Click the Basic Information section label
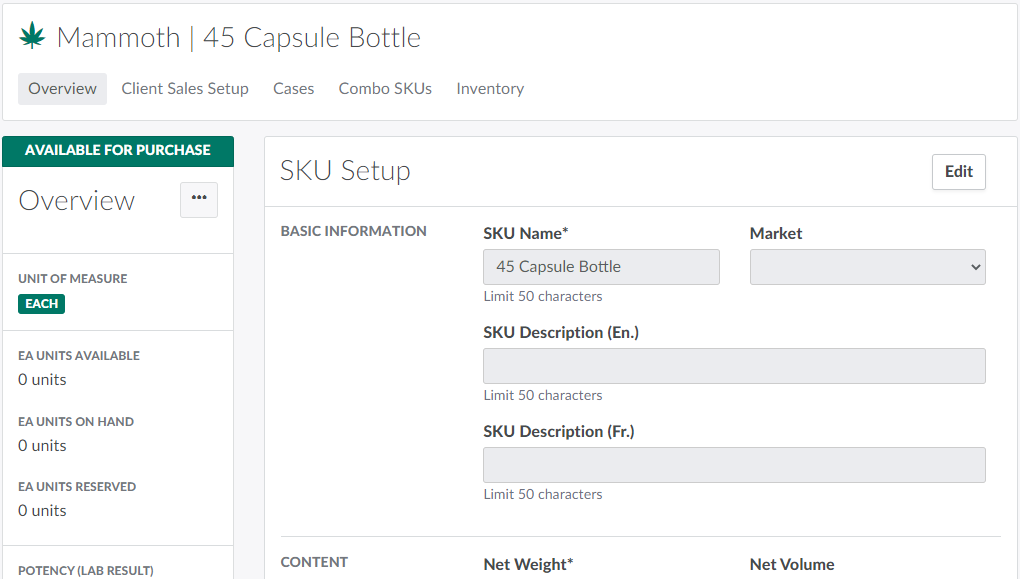Screen dimensions: 1020x579 [x=353, y=231]
